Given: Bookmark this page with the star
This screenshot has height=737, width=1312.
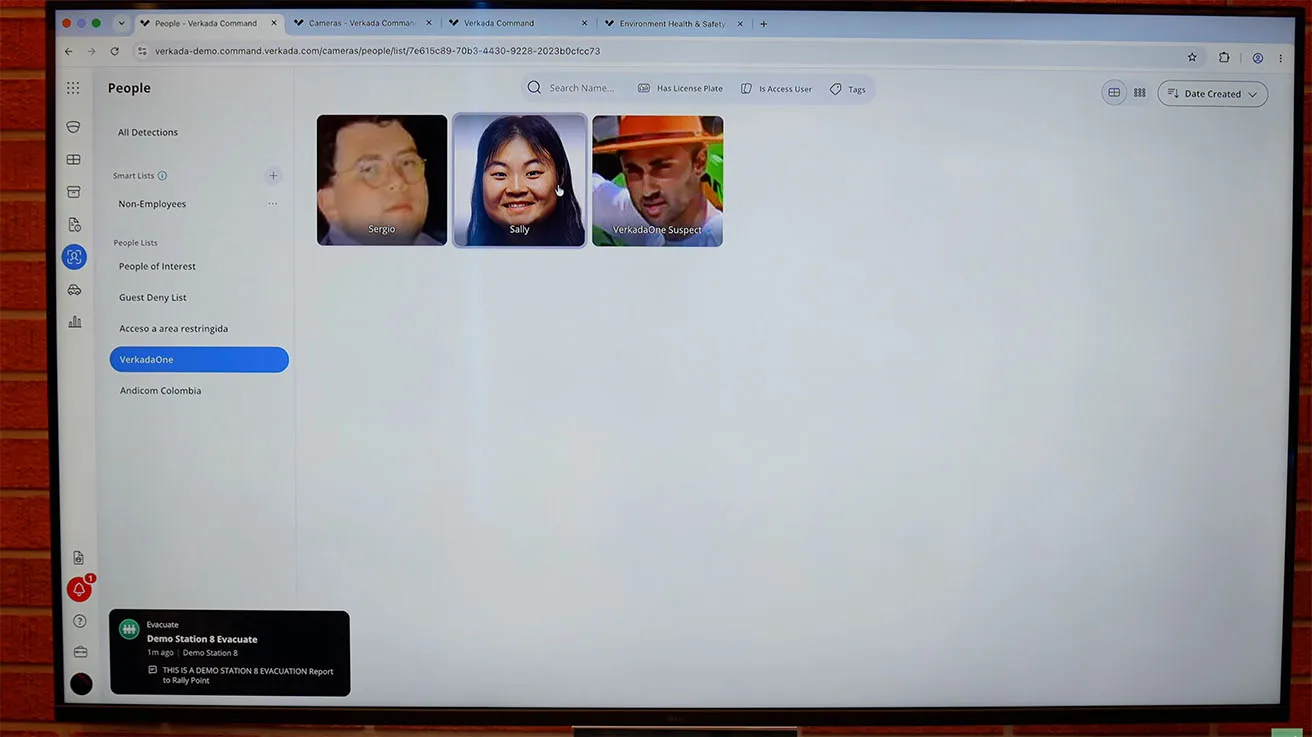Looking at the screenshot, I should click(x=1192, y=58).
